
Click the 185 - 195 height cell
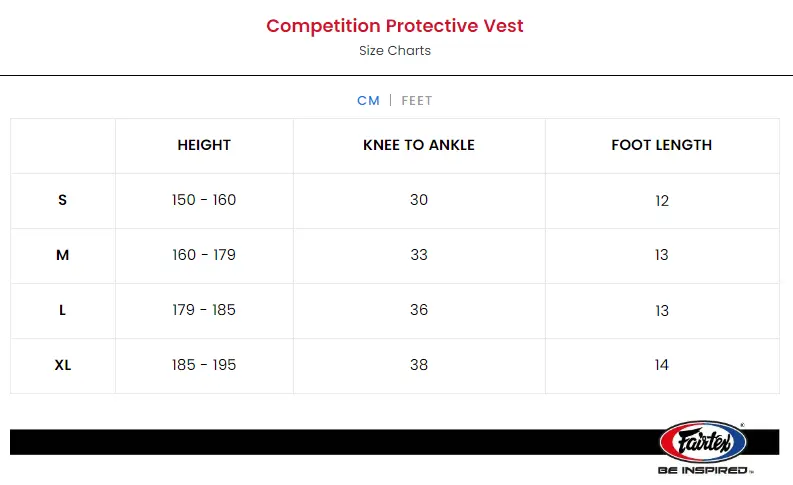click(x=204, y=365)
